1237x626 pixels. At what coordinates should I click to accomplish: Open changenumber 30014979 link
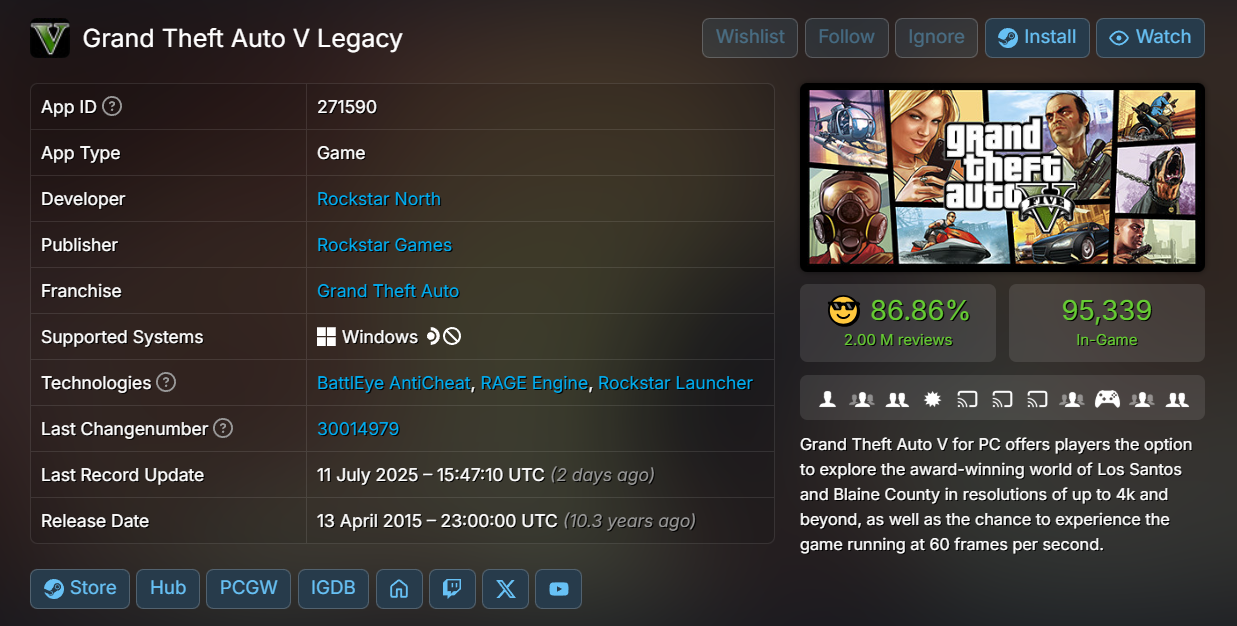[x=358, y=429]
